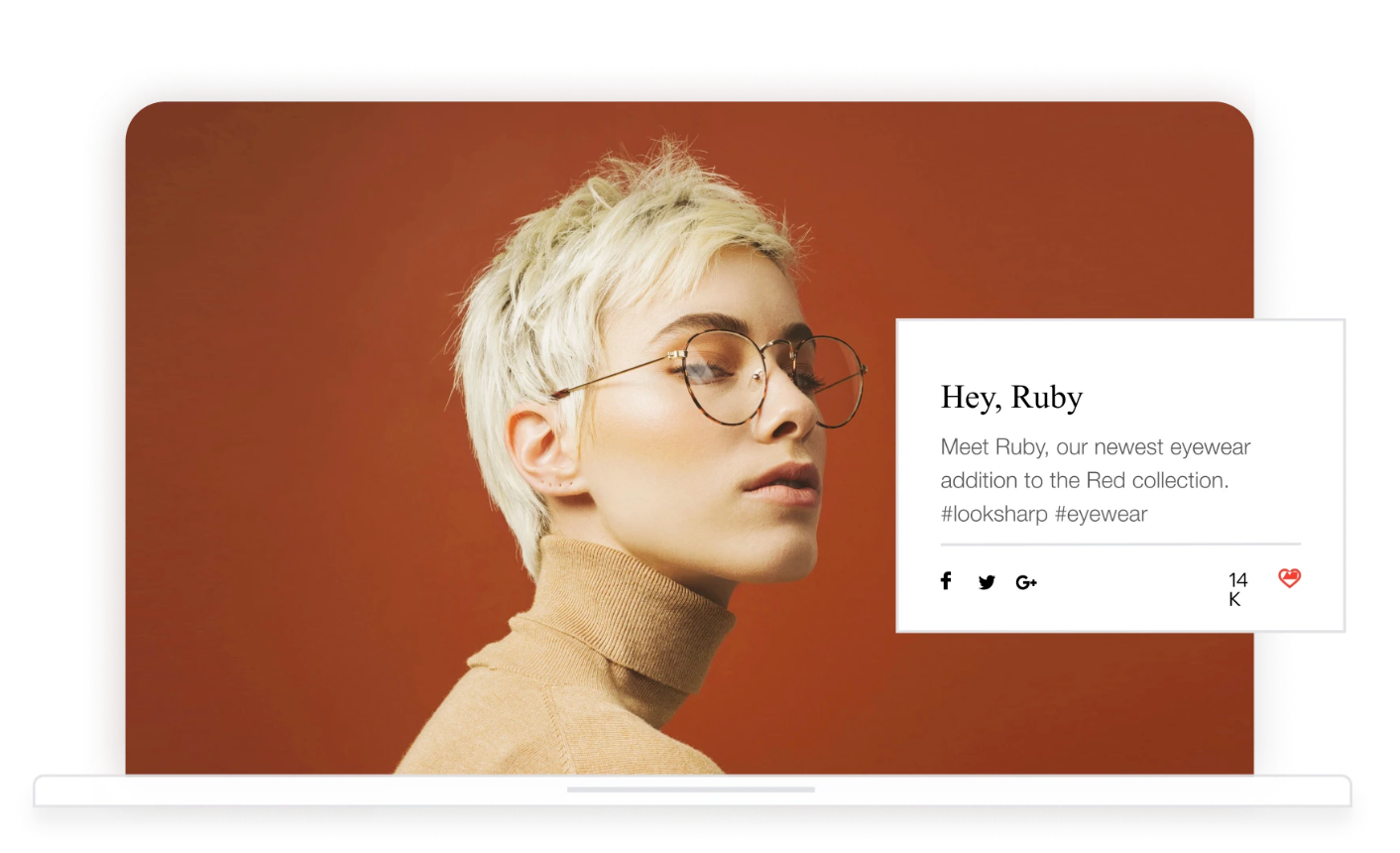Open the #looksharp hashtag

[x=993, y=514]
